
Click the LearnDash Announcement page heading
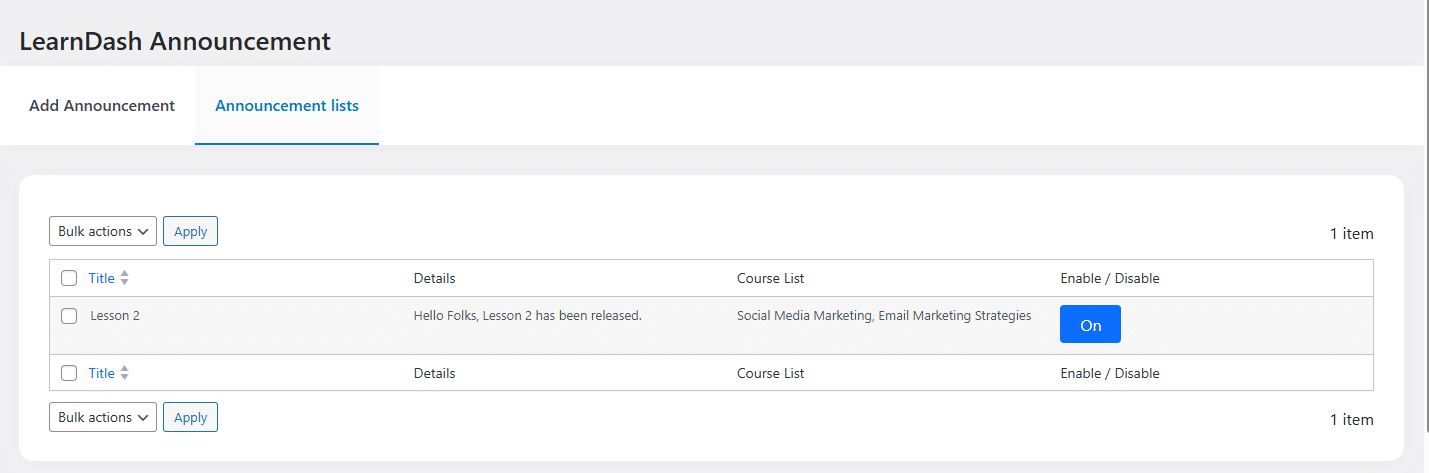click(175, 41)
